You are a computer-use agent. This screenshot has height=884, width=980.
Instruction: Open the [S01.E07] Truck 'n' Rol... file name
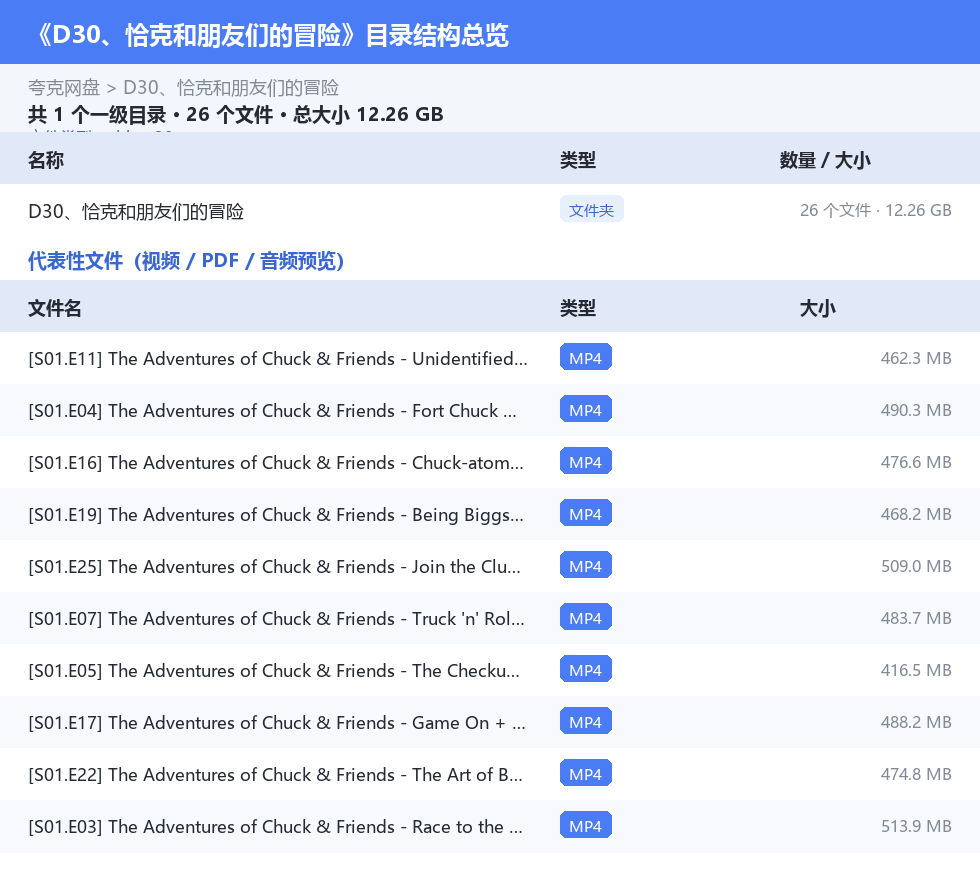click(x=276, y=618)
